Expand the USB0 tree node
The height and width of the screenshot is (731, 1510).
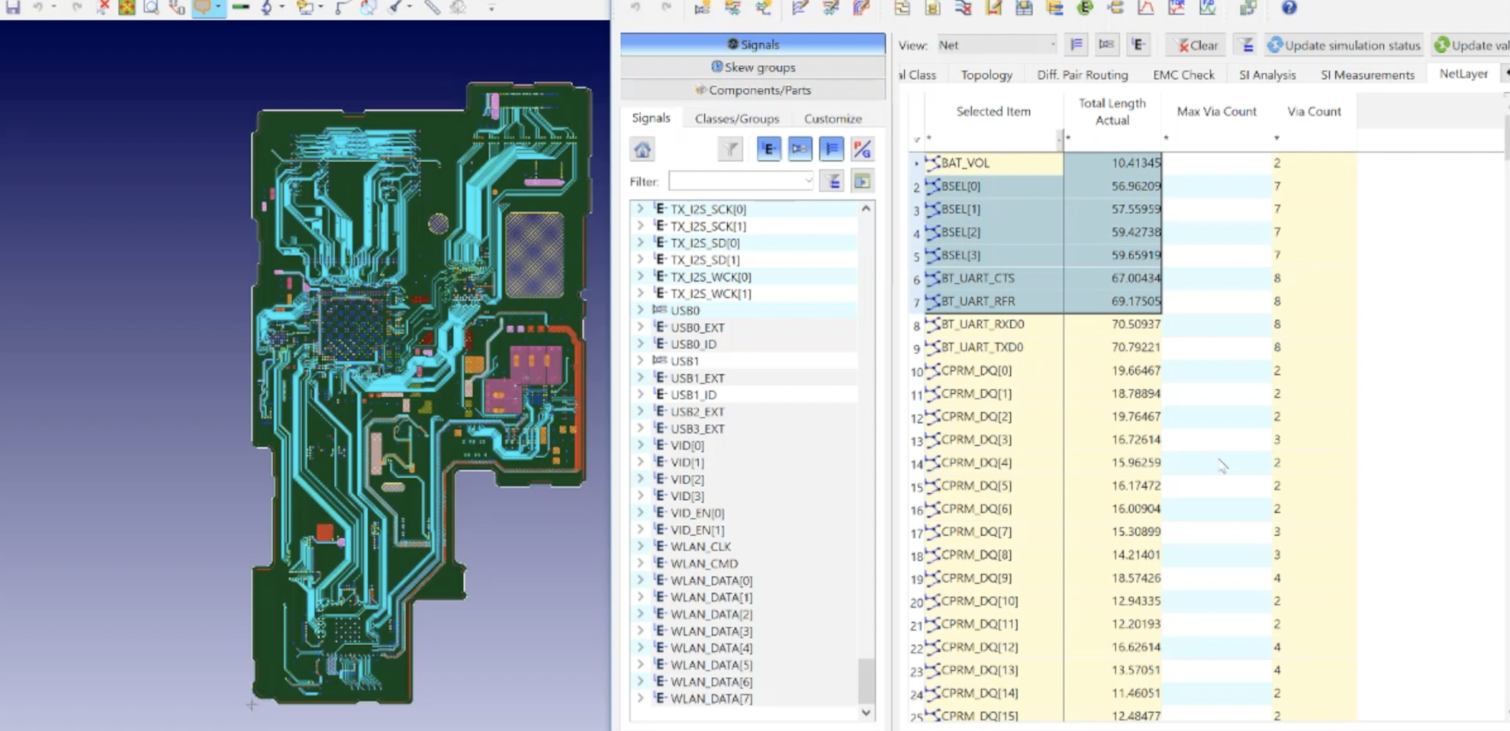(640, 310)
